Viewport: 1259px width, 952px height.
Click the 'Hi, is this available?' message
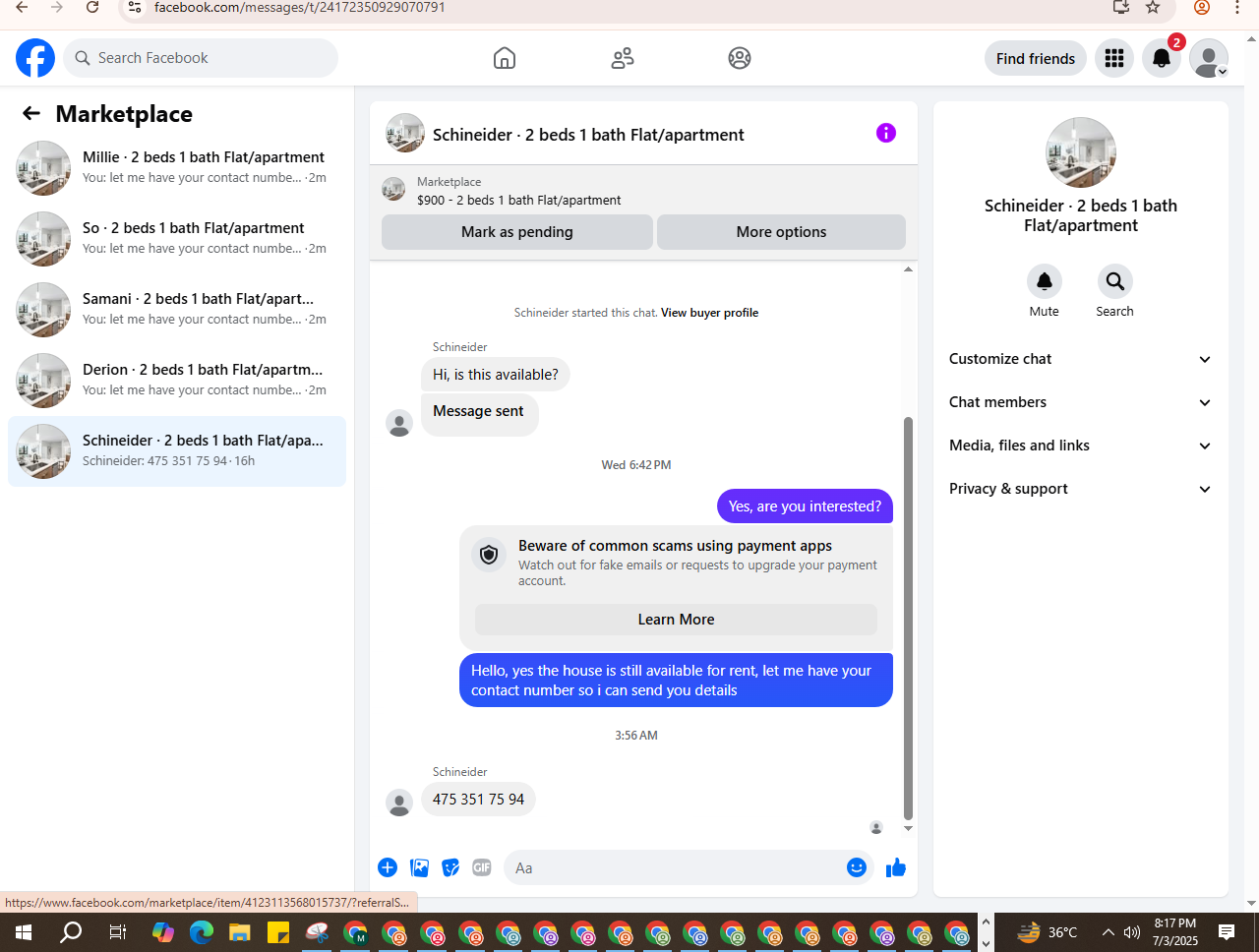pos(496,375)
